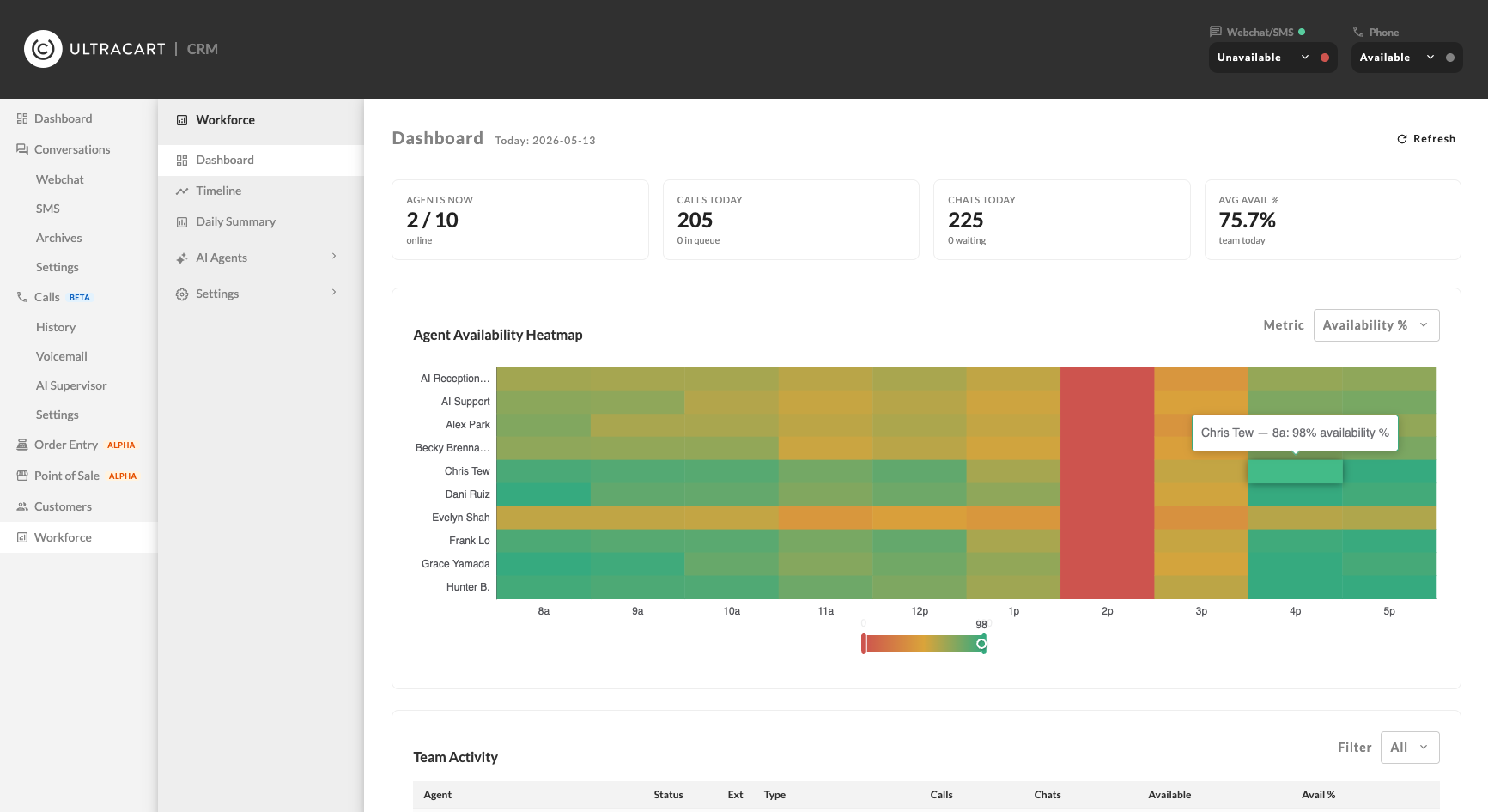1488x812 pixels.
Task: Click the Customers people icon
Action: click(x=22, y=506)
